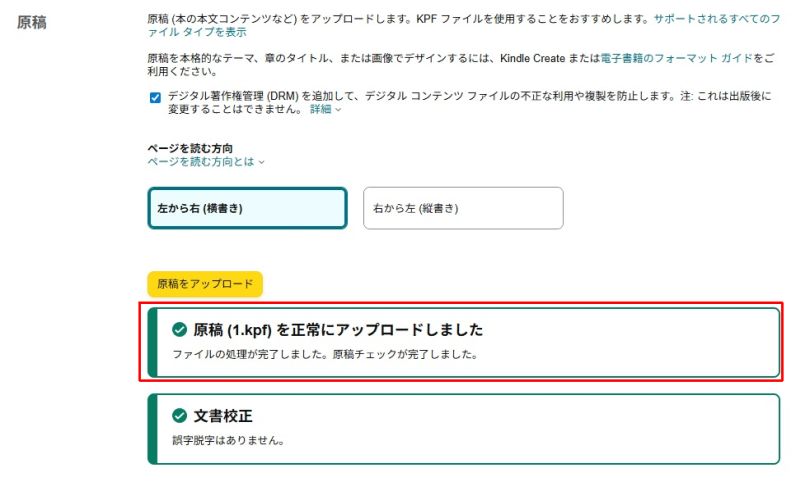800x496 pixels.
Task: Click the green checkmark icon beside 文書校正
Action: point(179,415)
